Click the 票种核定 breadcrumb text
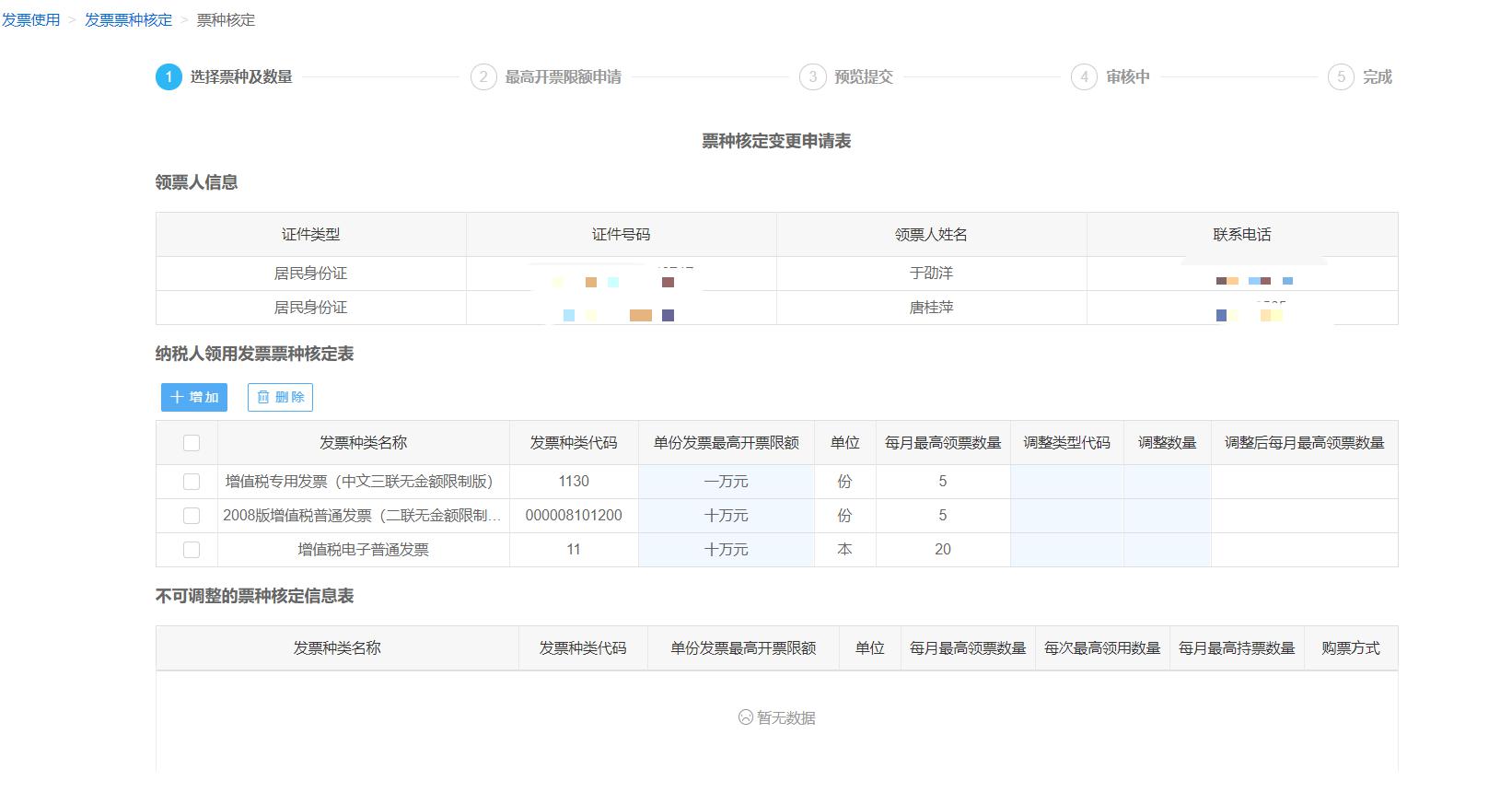This screenshot has width=1512, height=804. tap(226, 19)
